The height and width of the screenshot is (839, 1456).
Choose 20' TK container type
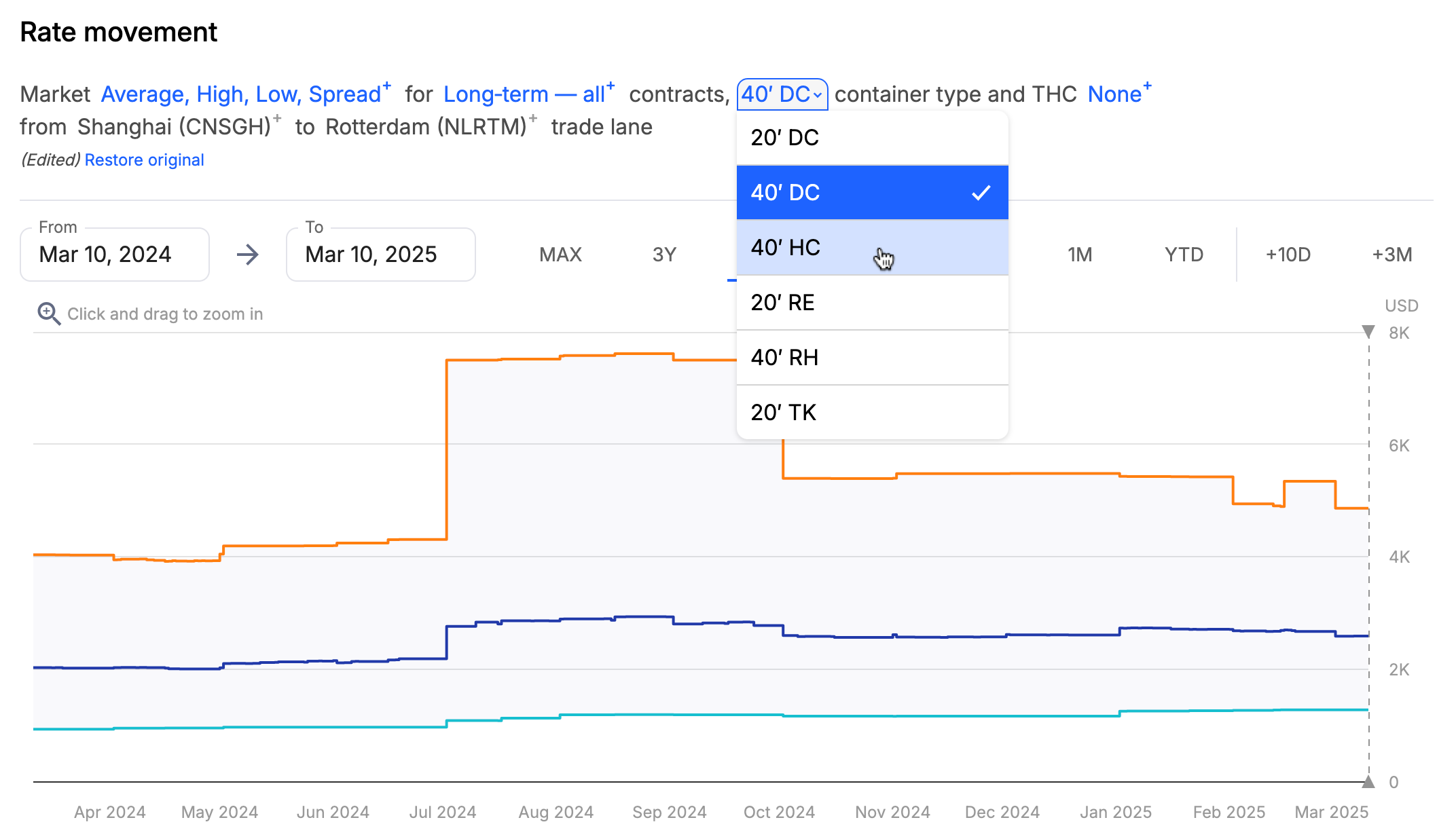coord(873,413)
